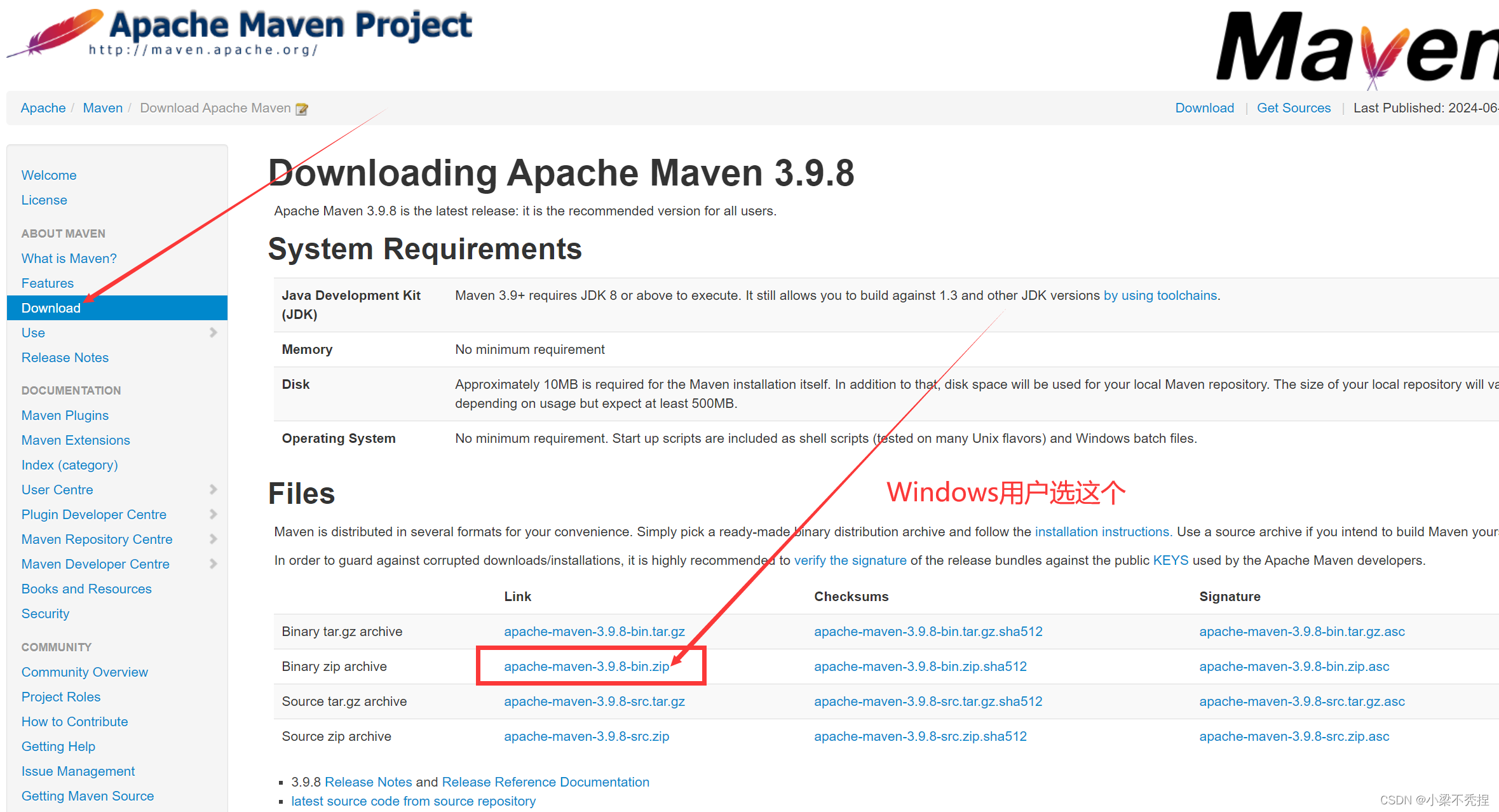The height and width of the screenshot is (812, 1499).
Task: Open installation instructions link
Action: (1102, 532)
